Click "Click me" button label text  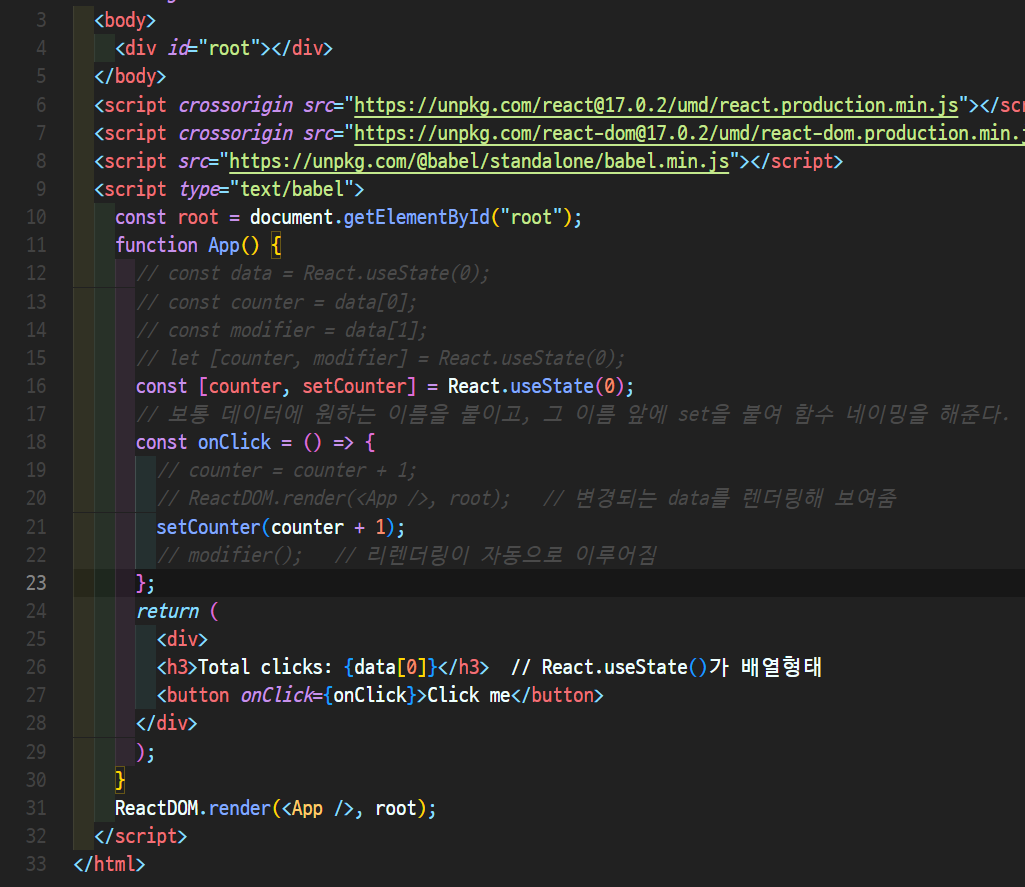click(x=469, y=695)
